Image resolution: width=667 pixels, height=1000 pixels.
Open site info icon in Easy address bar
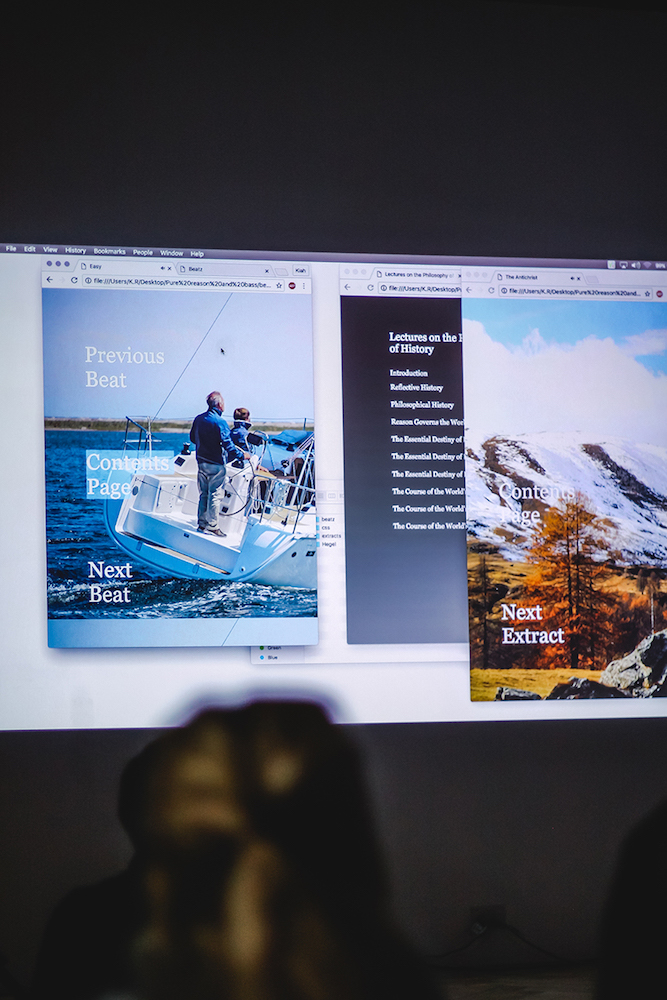tap(88, 281)
